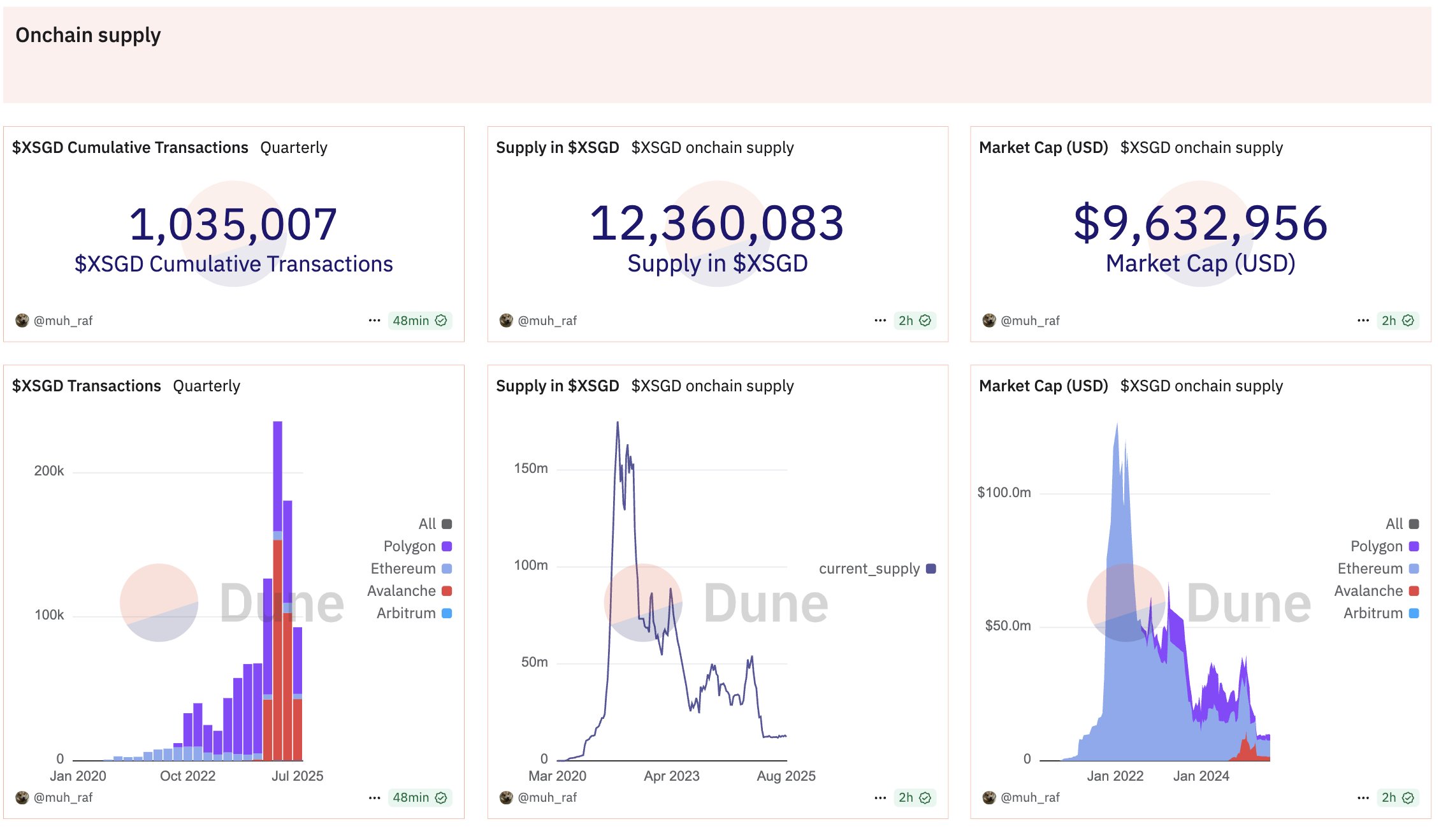Open three-dot menu on Transactions bar chart
The image size is (1448, 840).
click(374, 798)
